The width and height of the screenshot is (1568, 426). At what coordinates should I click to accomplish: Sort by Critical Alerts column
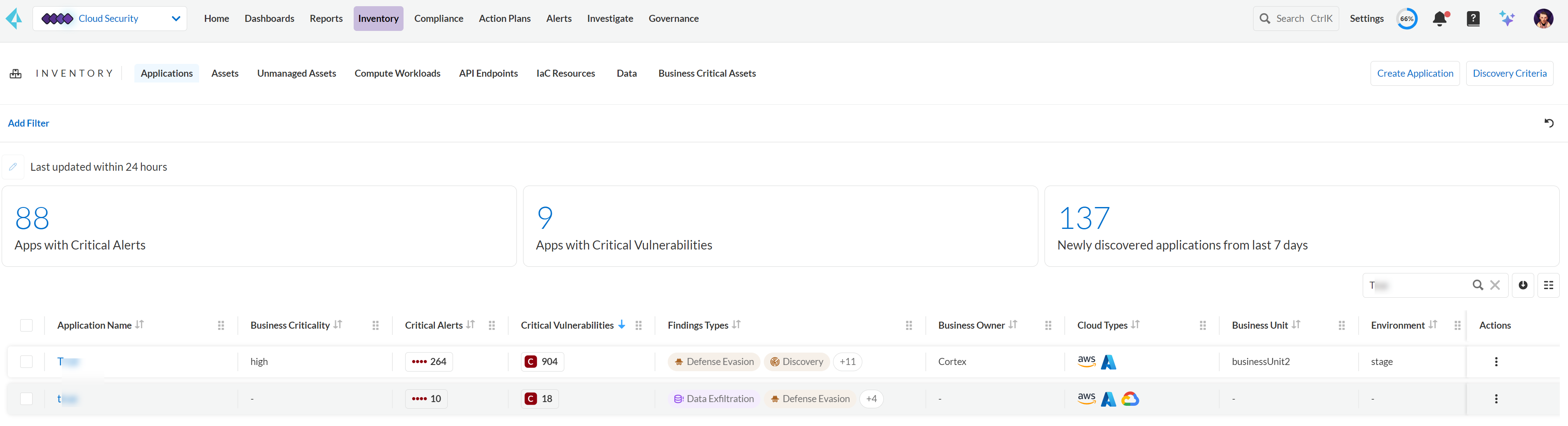click(470, 325)
